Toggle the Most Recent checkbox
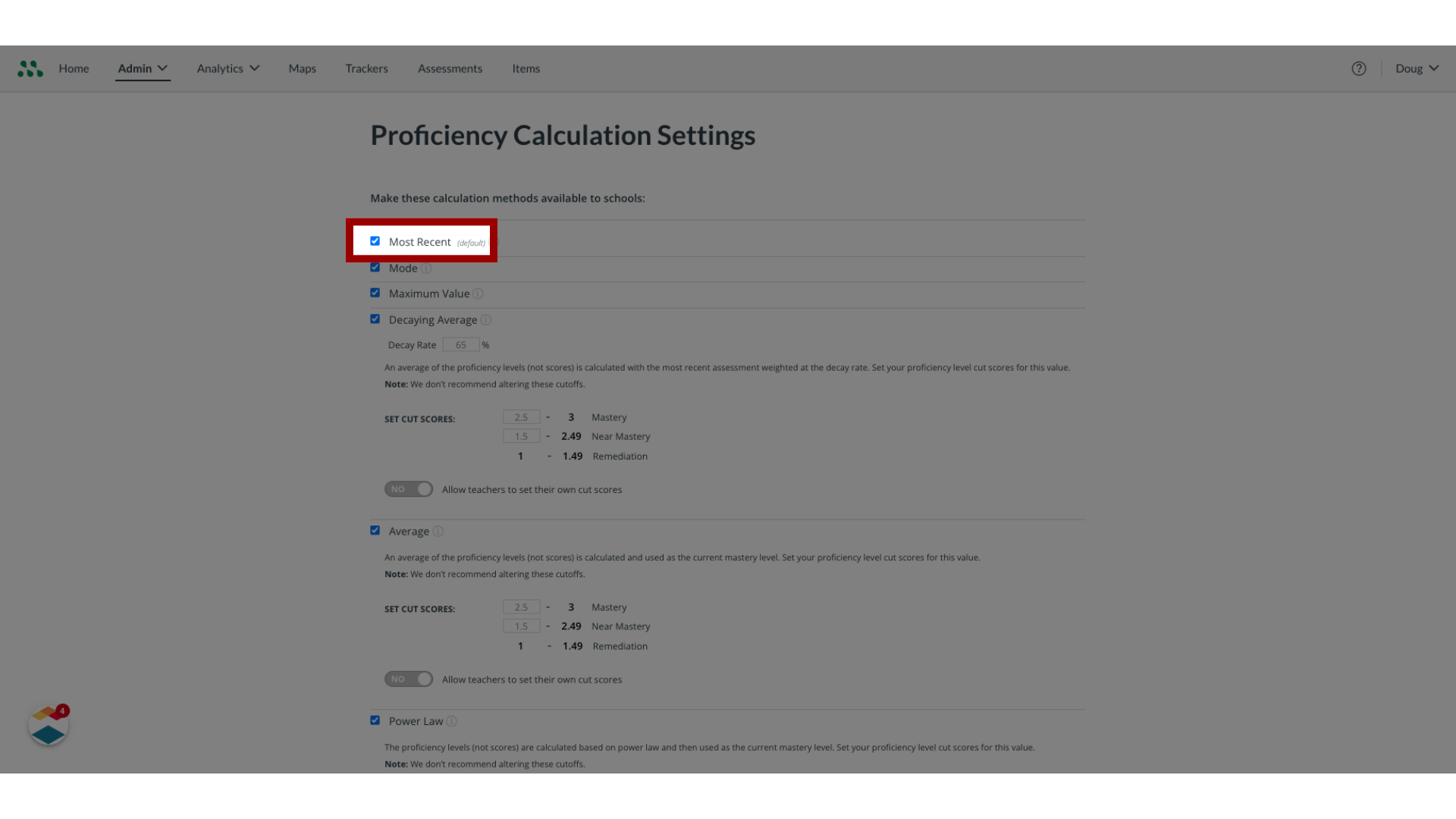1456x819 pixels. point(375,240)
